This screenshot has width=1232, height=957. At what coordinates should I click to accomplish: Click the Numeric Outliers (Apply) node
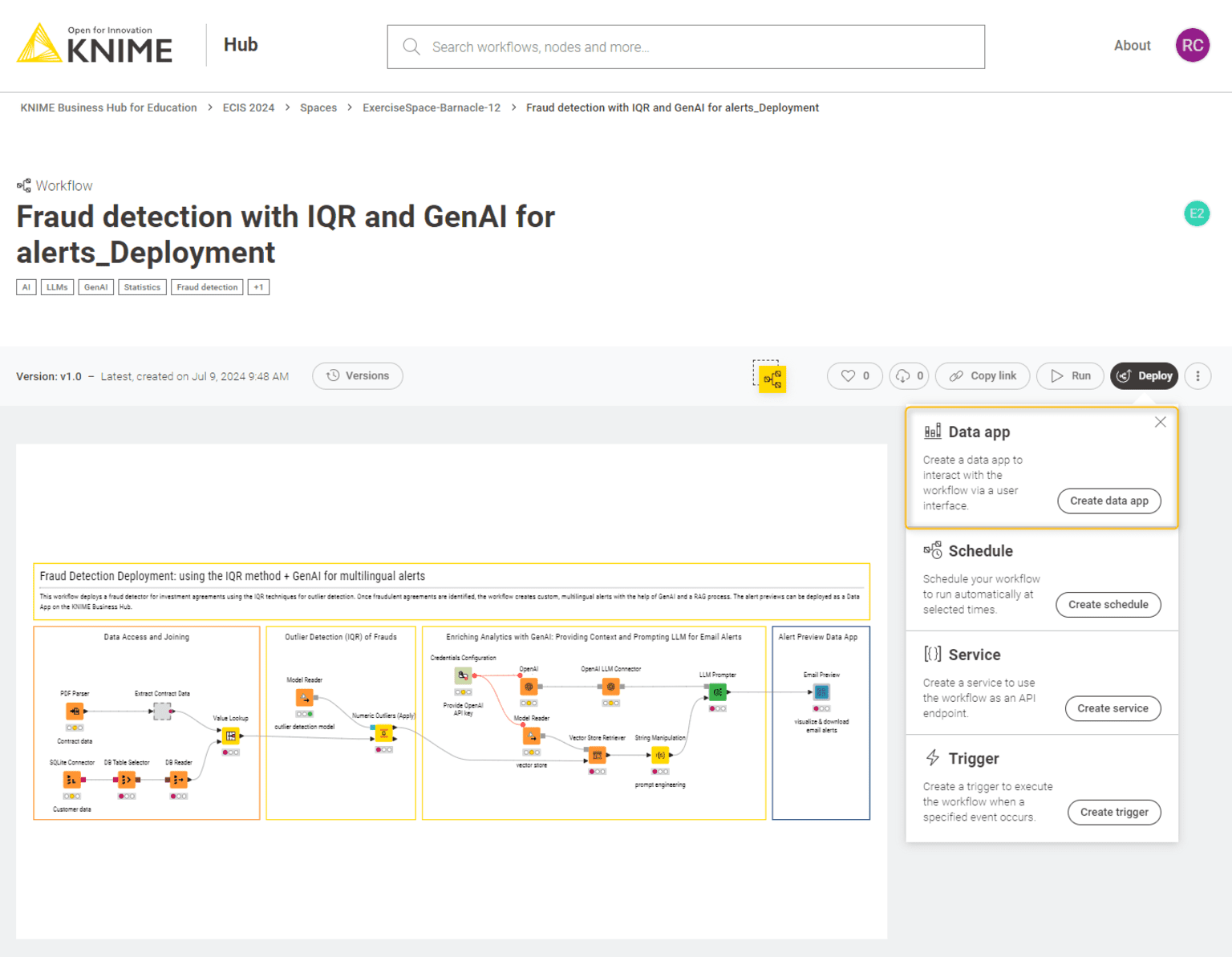383,733
